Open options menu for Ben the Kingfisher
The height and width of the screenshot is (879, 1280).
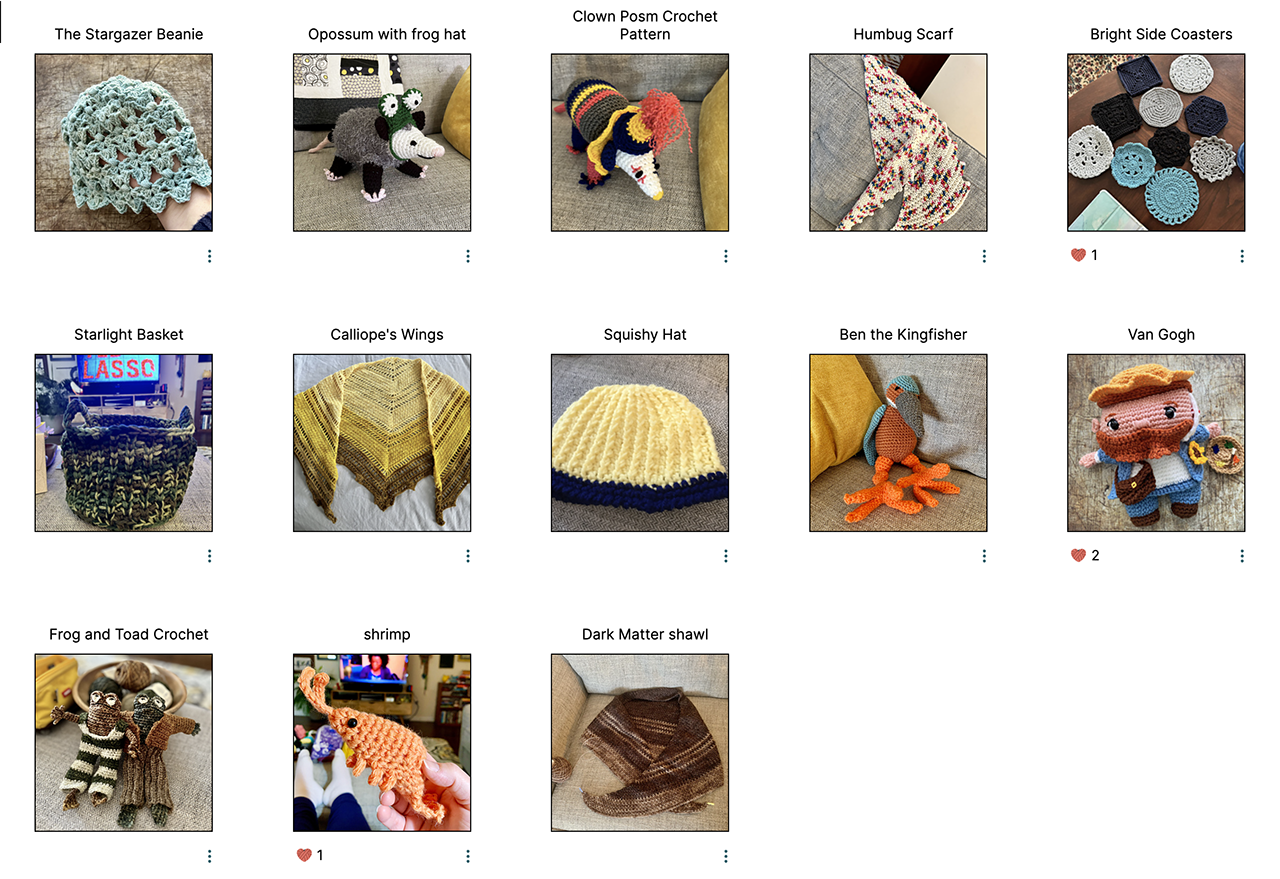click(x=983, y=556)
